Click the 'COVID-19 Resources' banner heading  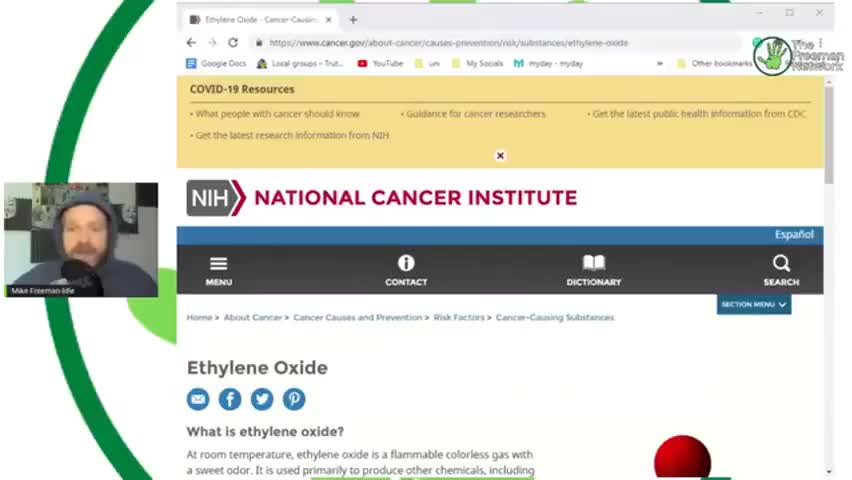pyautogui.click(x=242, y=89)
